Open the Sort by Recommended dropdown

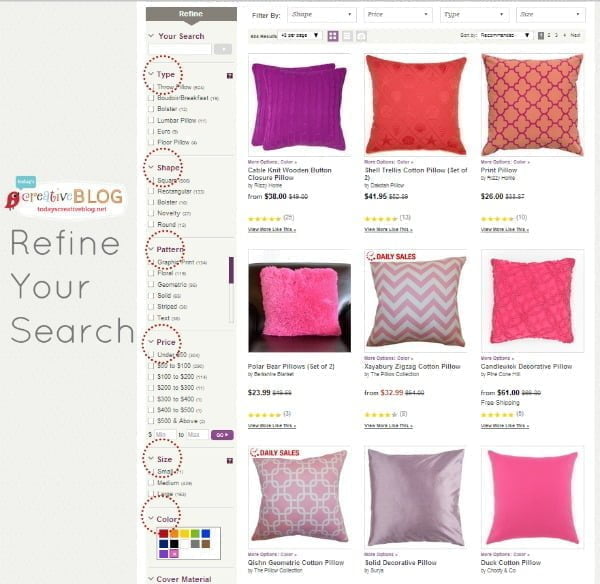(x=505, y=35)
